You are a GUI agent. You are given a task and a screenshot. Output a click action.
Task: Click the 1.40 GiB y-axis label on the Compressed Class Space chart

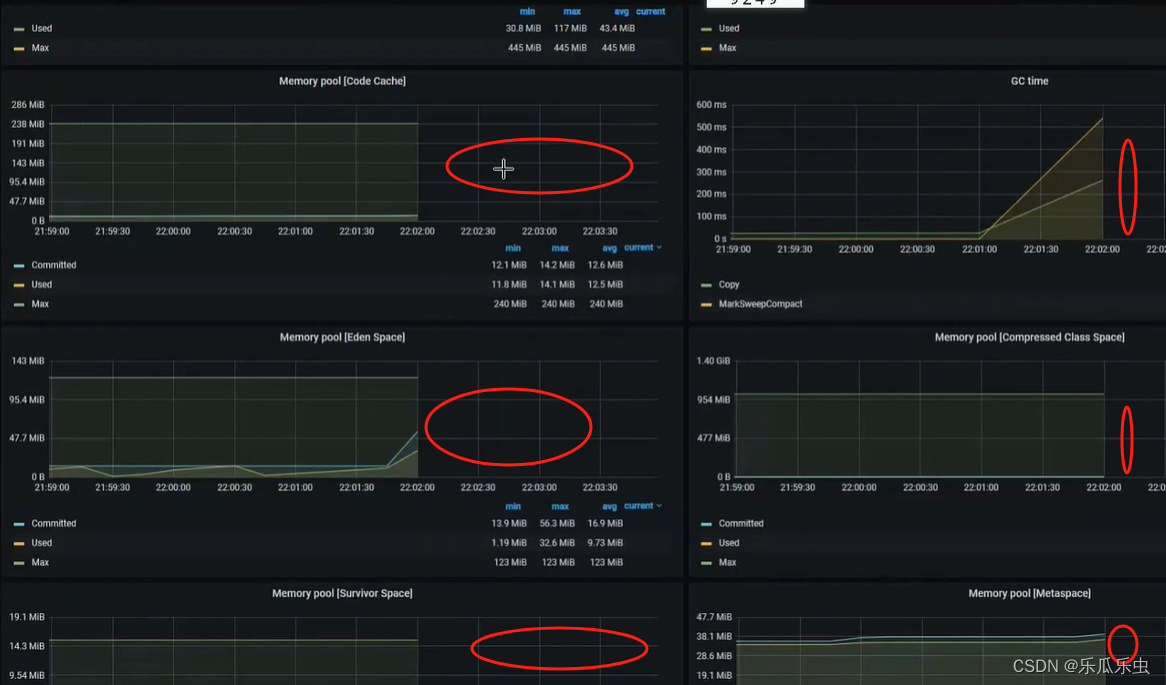coord(713,361)
